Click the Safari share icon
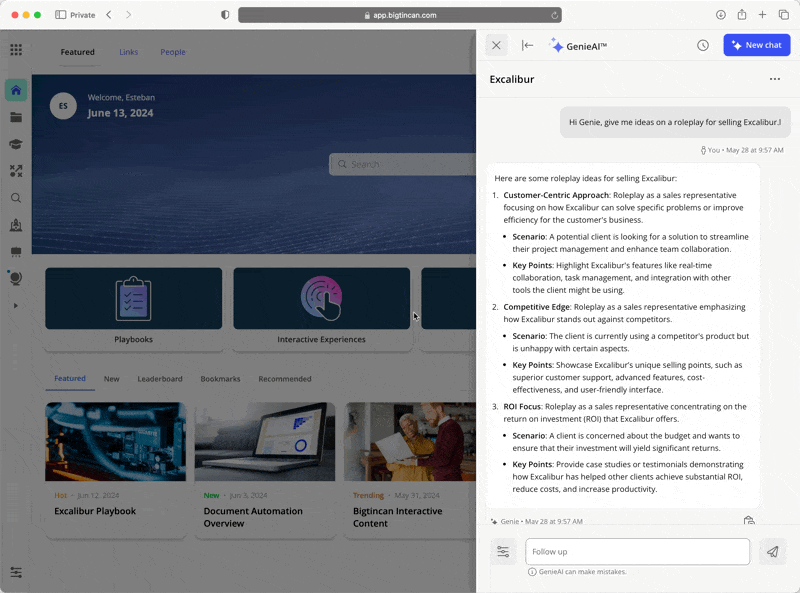This screenshot has width=800, height=593. (742, 15)
